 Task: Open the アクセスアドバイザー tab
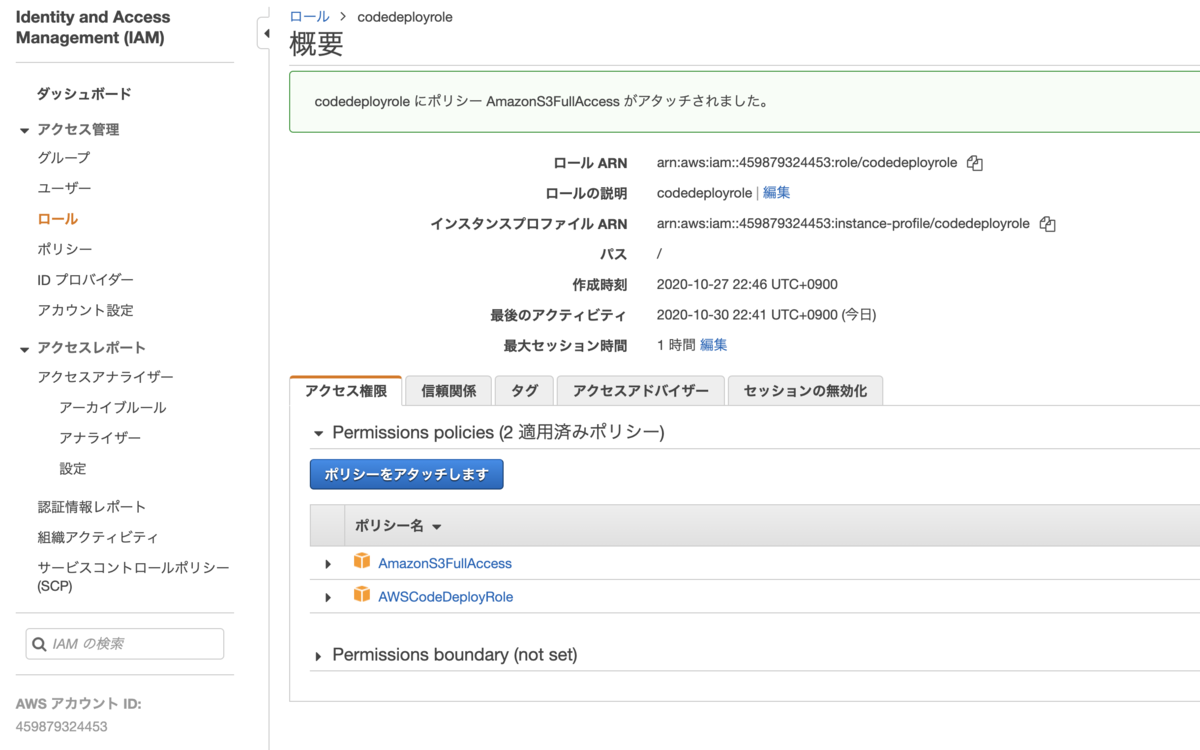pyautogui.click(x=640, y=391)
